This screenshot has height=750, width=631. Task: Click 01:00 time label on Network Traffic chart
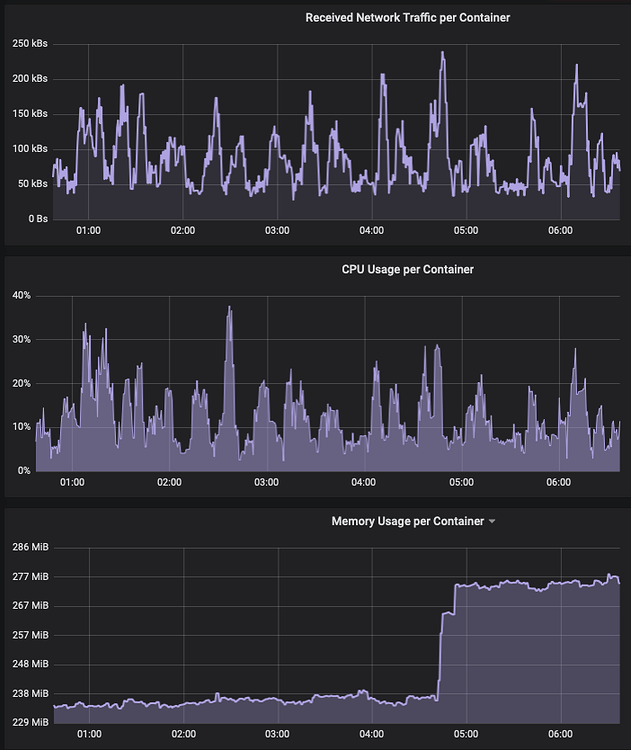pos(89,231)
